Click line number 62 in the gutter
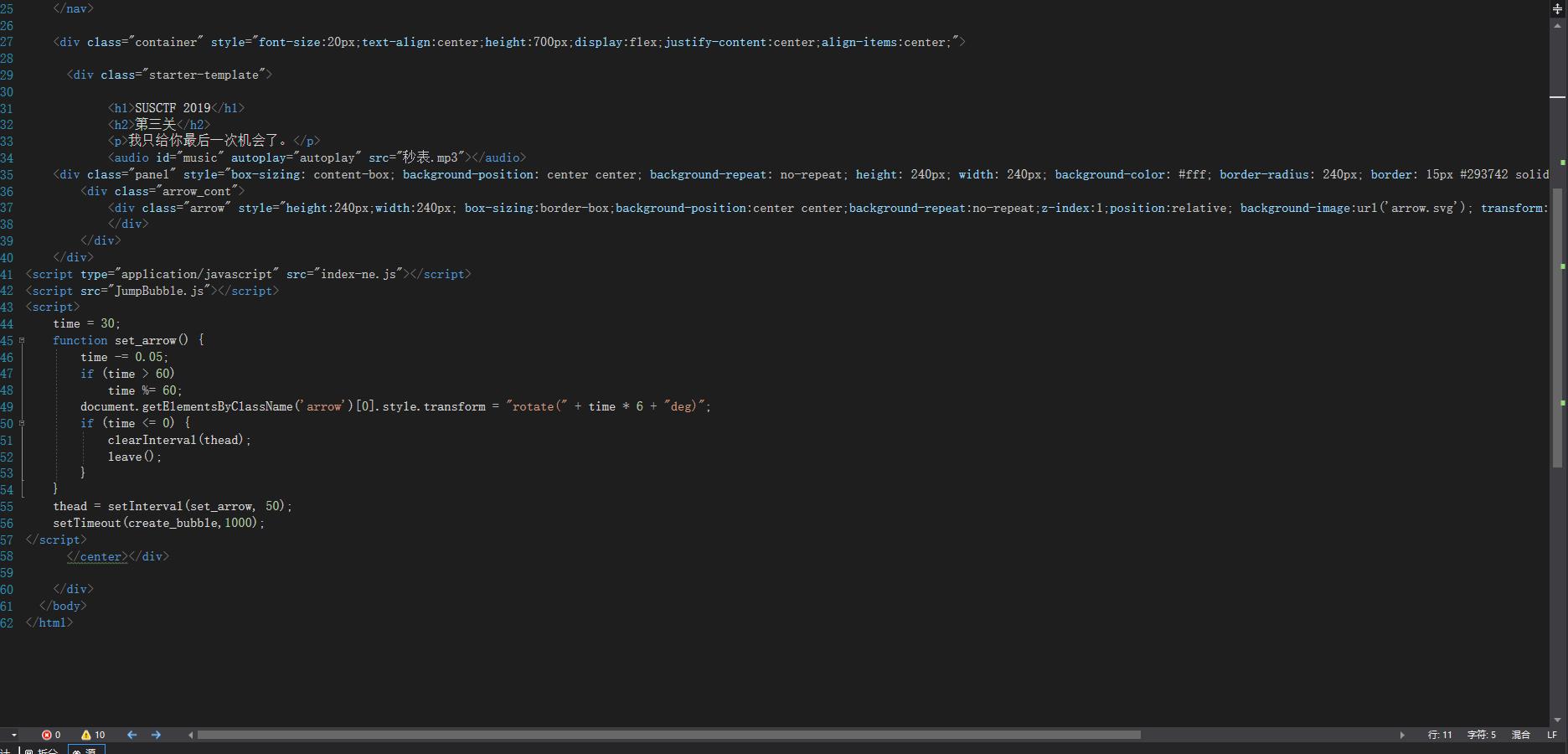This screenshot has width=1568, height=754. click(7, 622)
